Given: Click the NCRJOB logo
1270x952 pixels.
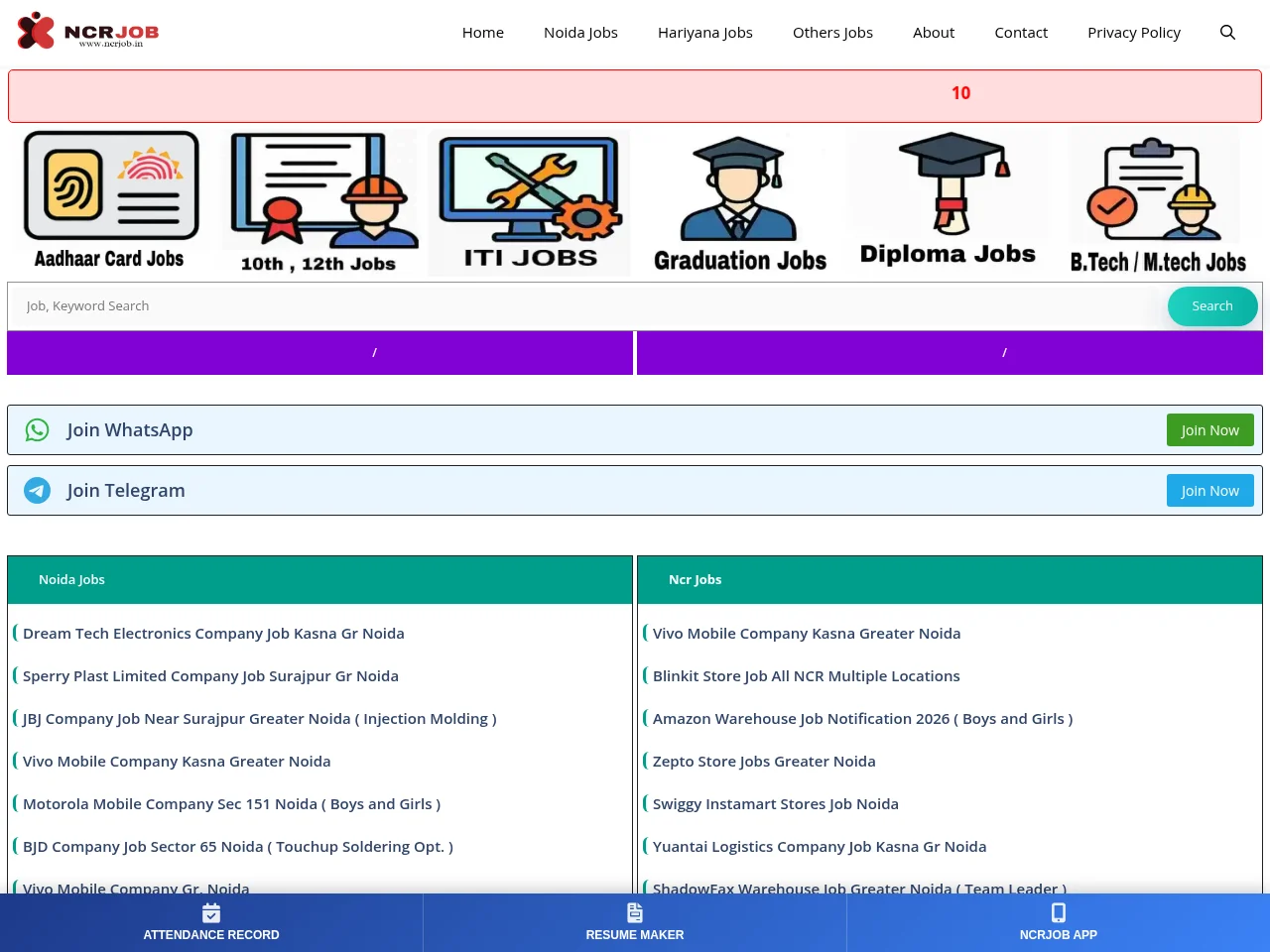Looking at the screenshot, I should tap(88, 32).
